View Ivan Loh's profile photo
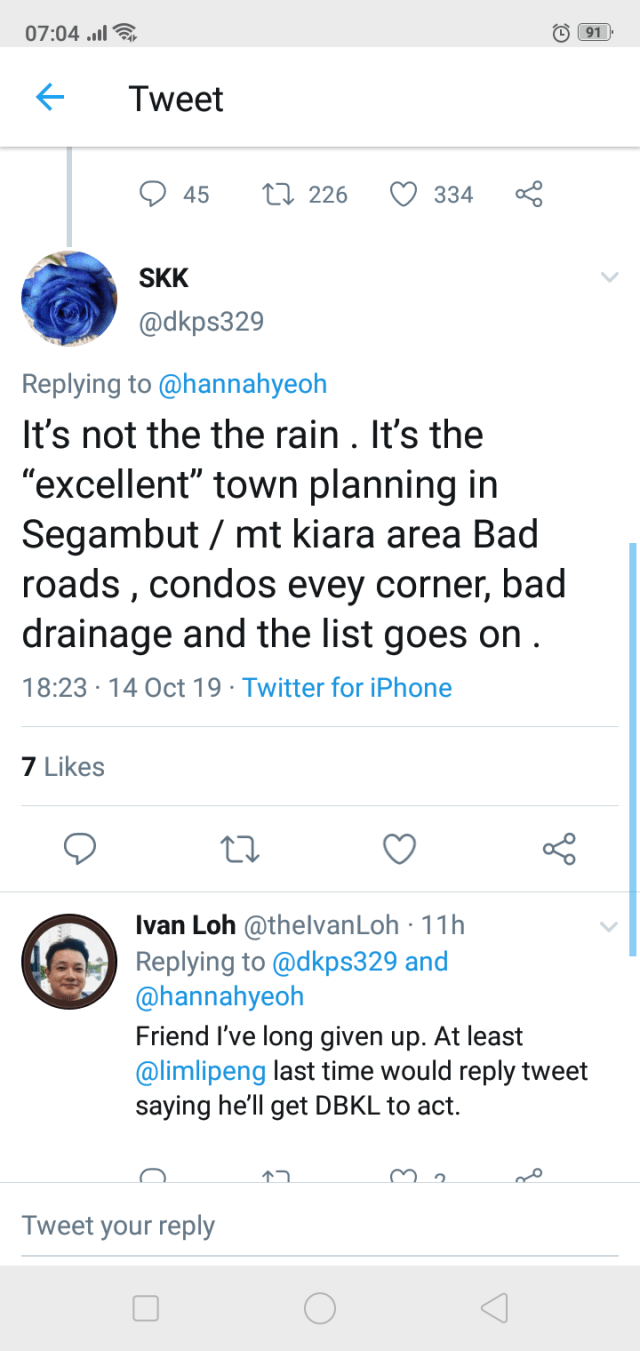 (x=69, y=961)
